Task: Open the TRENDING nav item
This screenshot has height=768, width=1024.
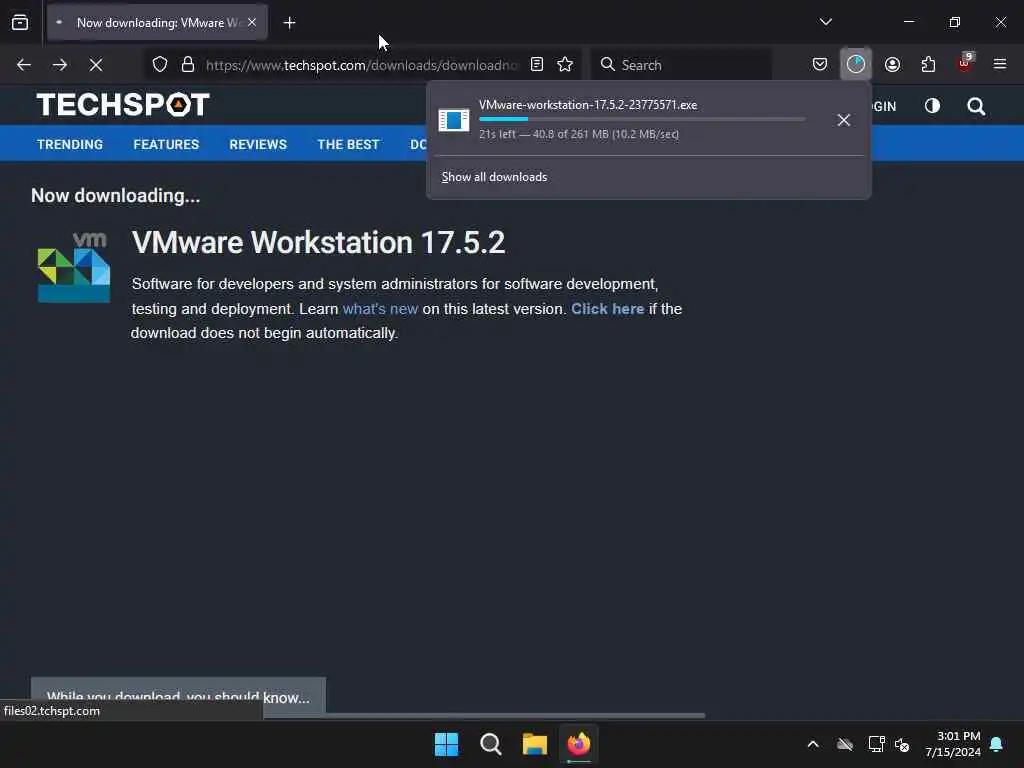Action: coord(70,144)
